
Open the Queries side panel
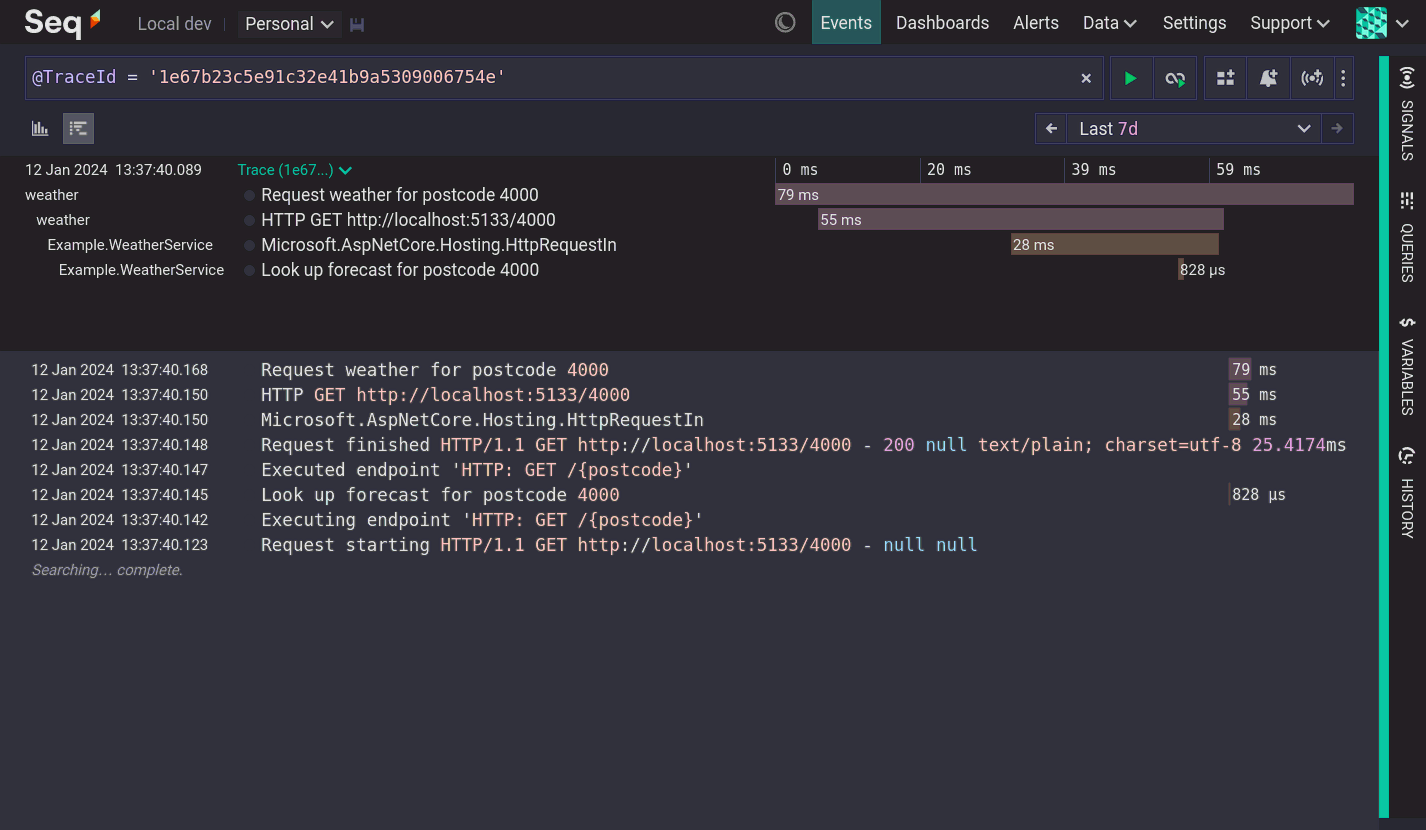(1407, 237)
